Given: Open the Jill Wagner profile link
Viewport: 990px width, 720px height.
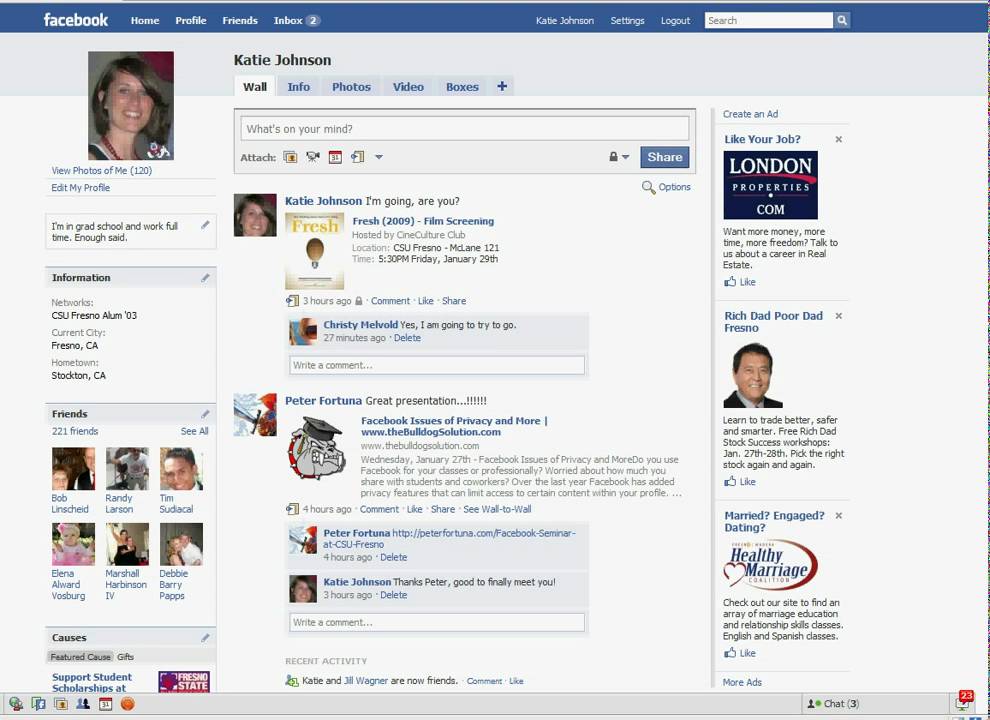Looking at the screenshot, I should click(x=366, y=681).
